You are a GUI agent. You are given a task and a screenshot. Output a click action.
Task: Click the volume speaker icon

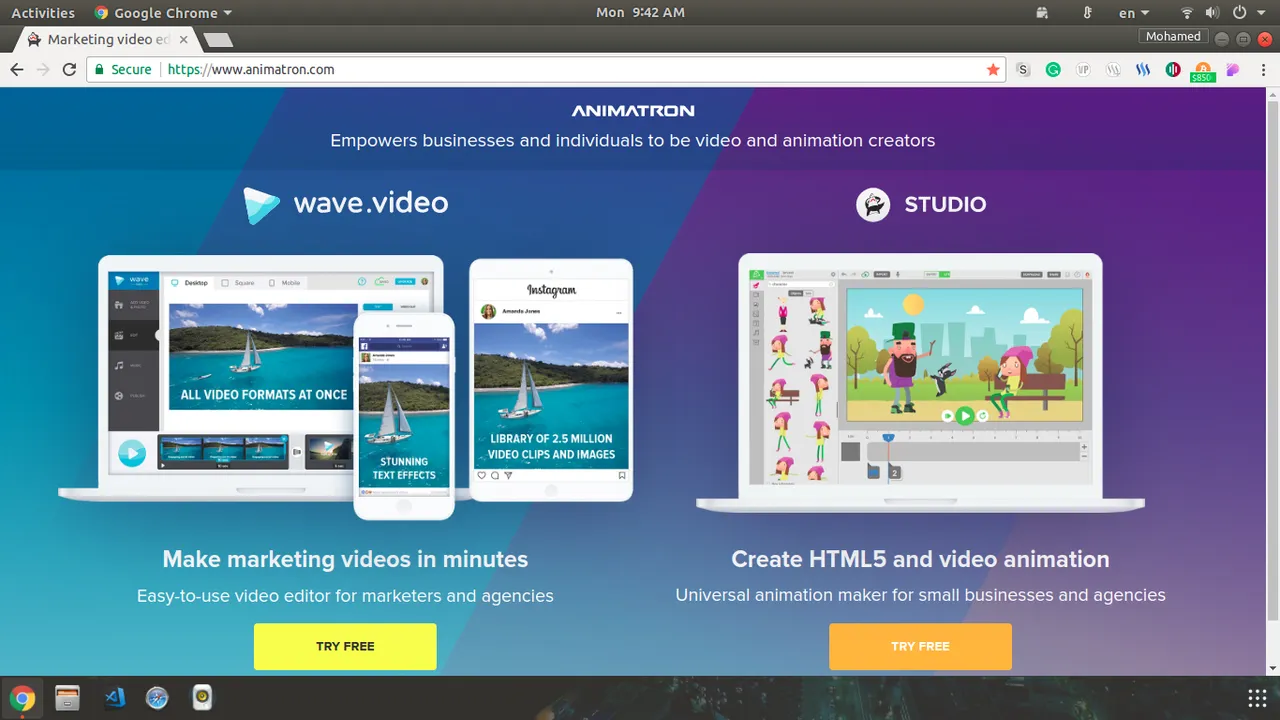coord(1212,13)
